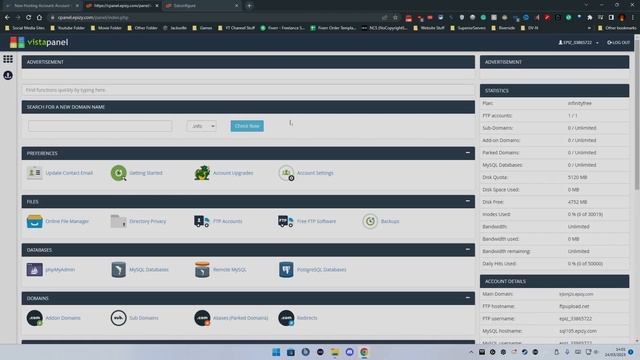The width and height of the screenshot is (640, 360).
Task: Open the Backups icon
Action: click(x=370, y=221)
